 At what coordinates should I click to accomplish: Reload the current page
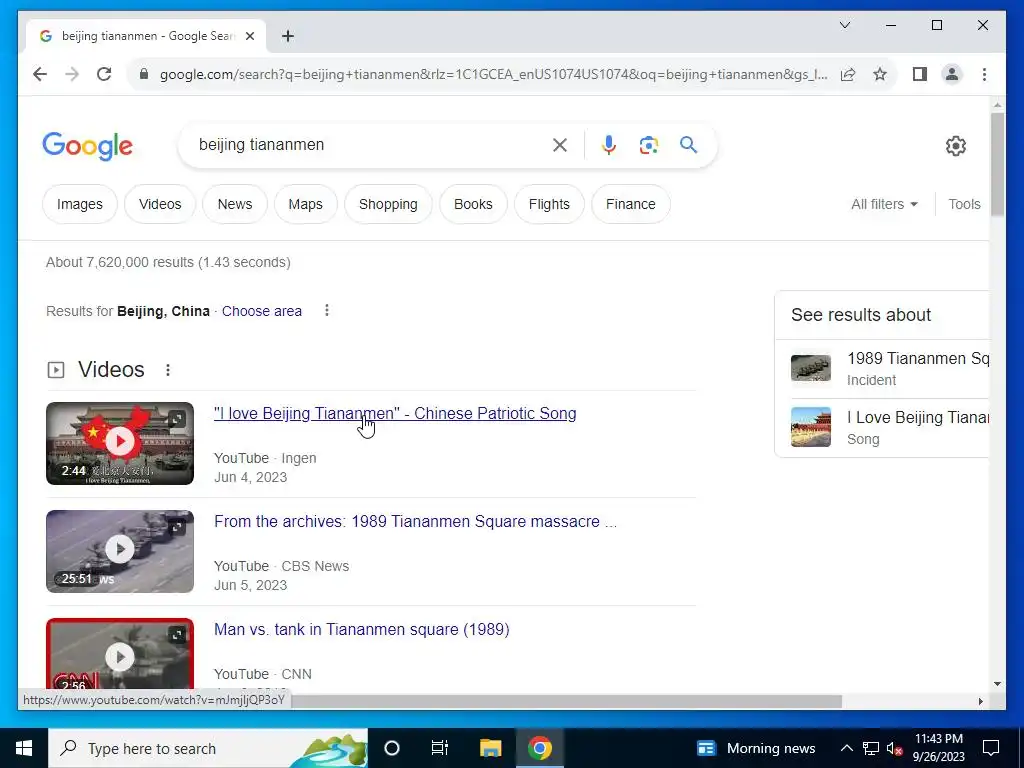(104, 74)
